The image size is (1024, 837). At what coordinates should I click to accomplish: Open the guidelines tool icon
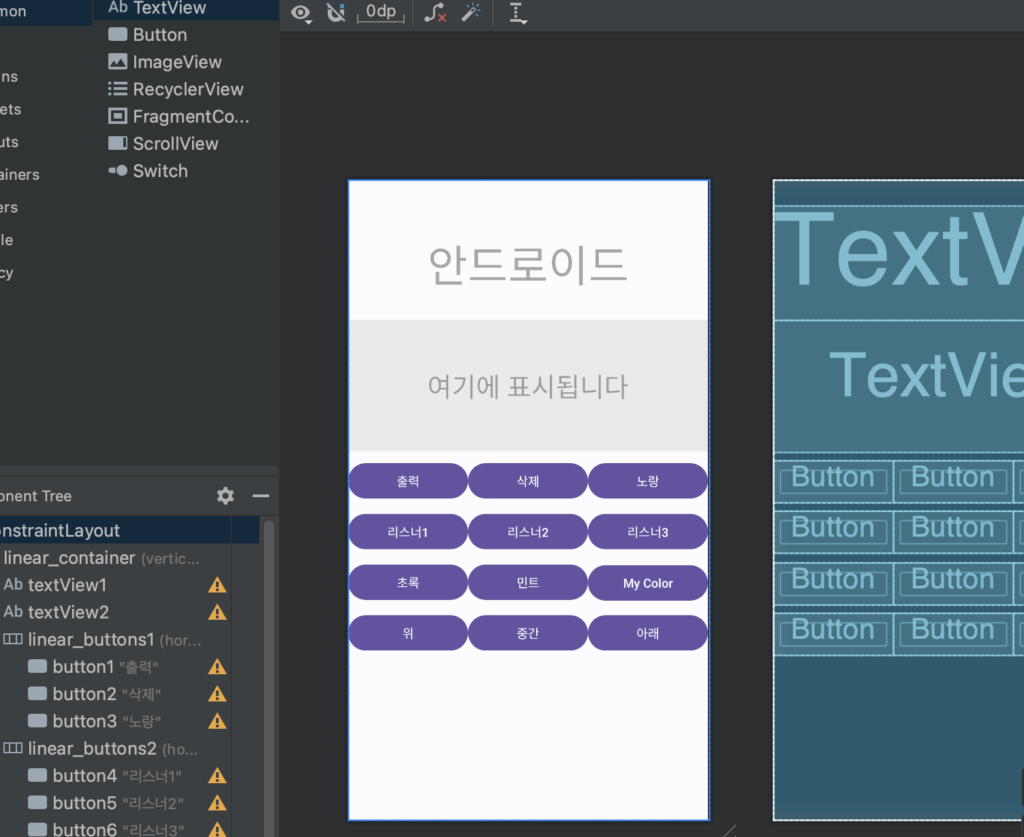click(x=517, y=13)
